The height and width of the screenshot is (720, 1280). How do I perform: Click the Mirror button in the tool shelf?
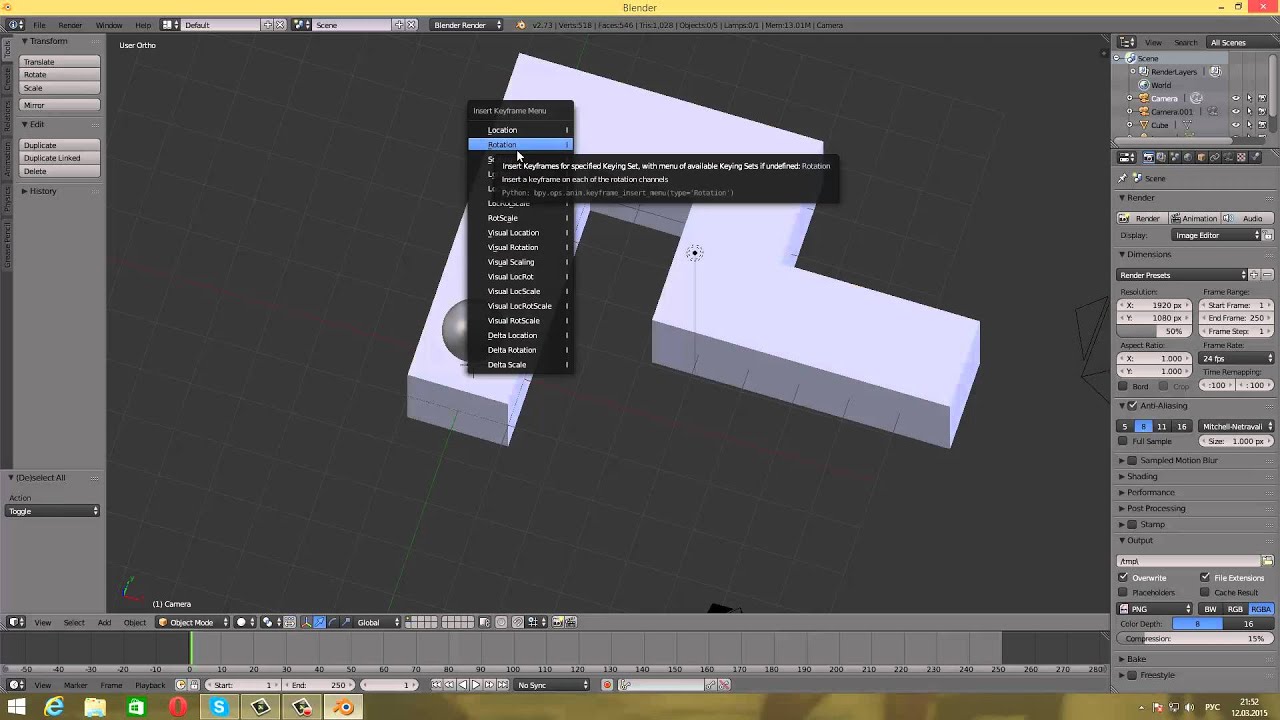coord(60,105)
